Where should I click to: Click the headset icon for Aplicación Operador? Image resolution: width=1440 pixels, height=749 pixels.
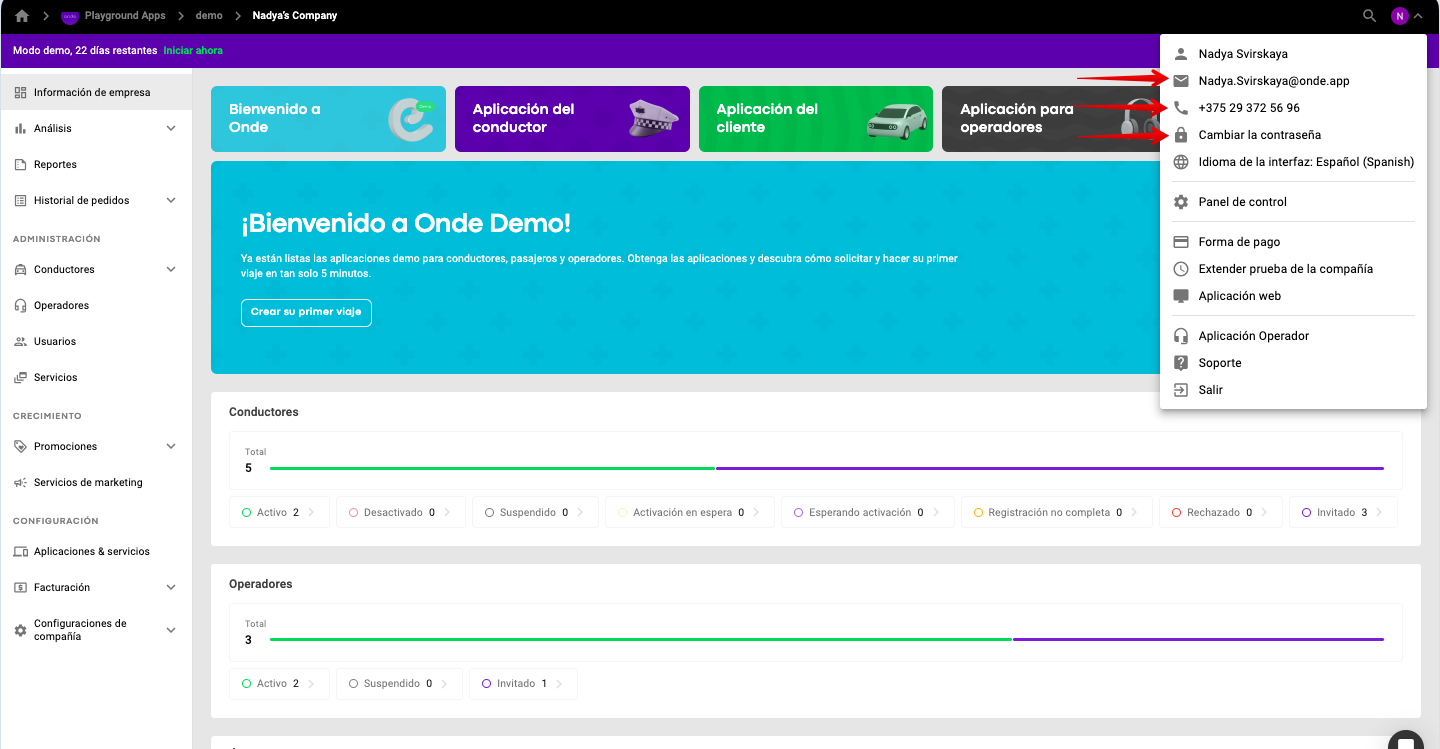[x=1181, y=336]
